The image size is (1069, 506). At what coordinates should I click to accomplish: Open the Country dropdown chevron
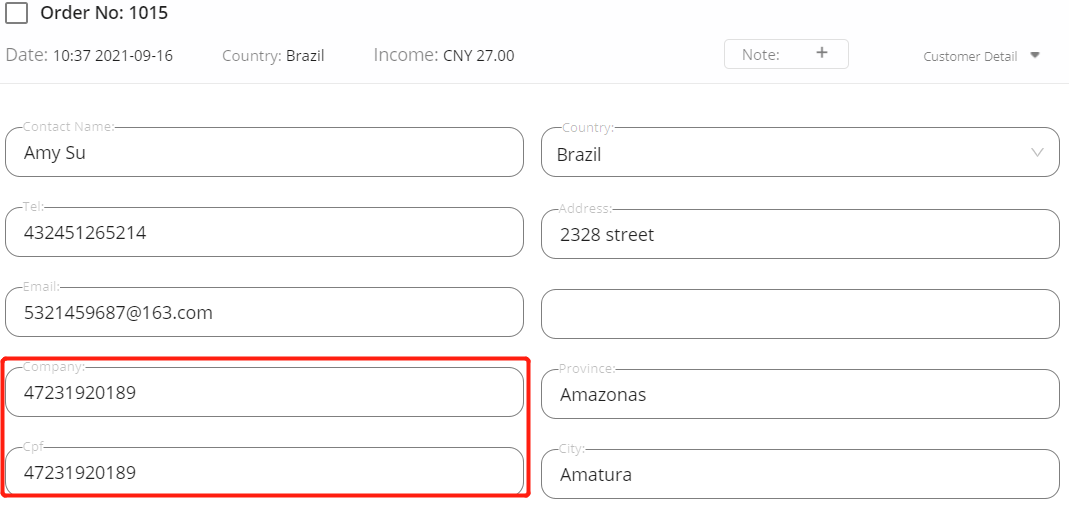1037,153
